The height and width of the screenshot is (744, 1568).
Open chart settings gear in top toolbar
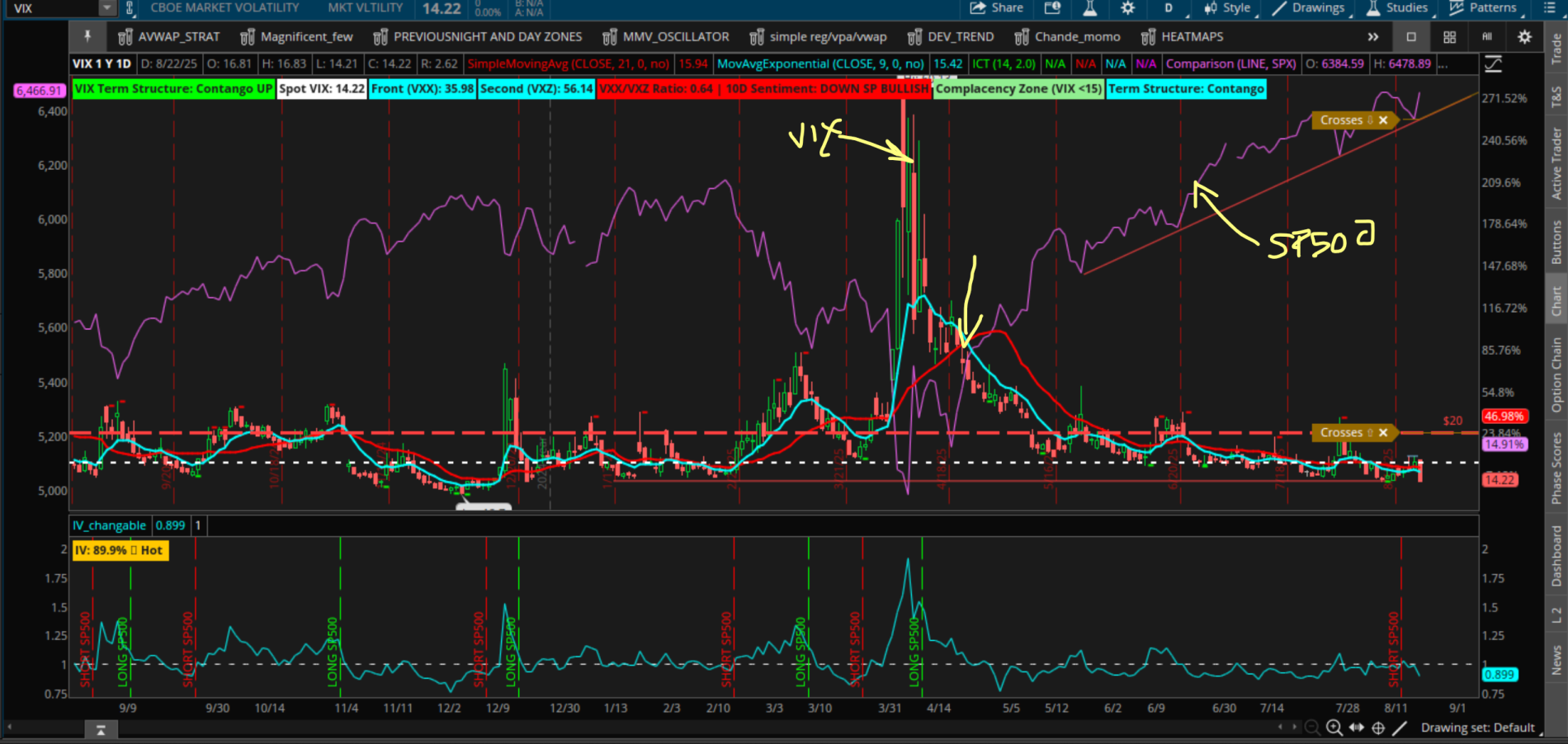pyautogui.click(x=1127, y=8)
